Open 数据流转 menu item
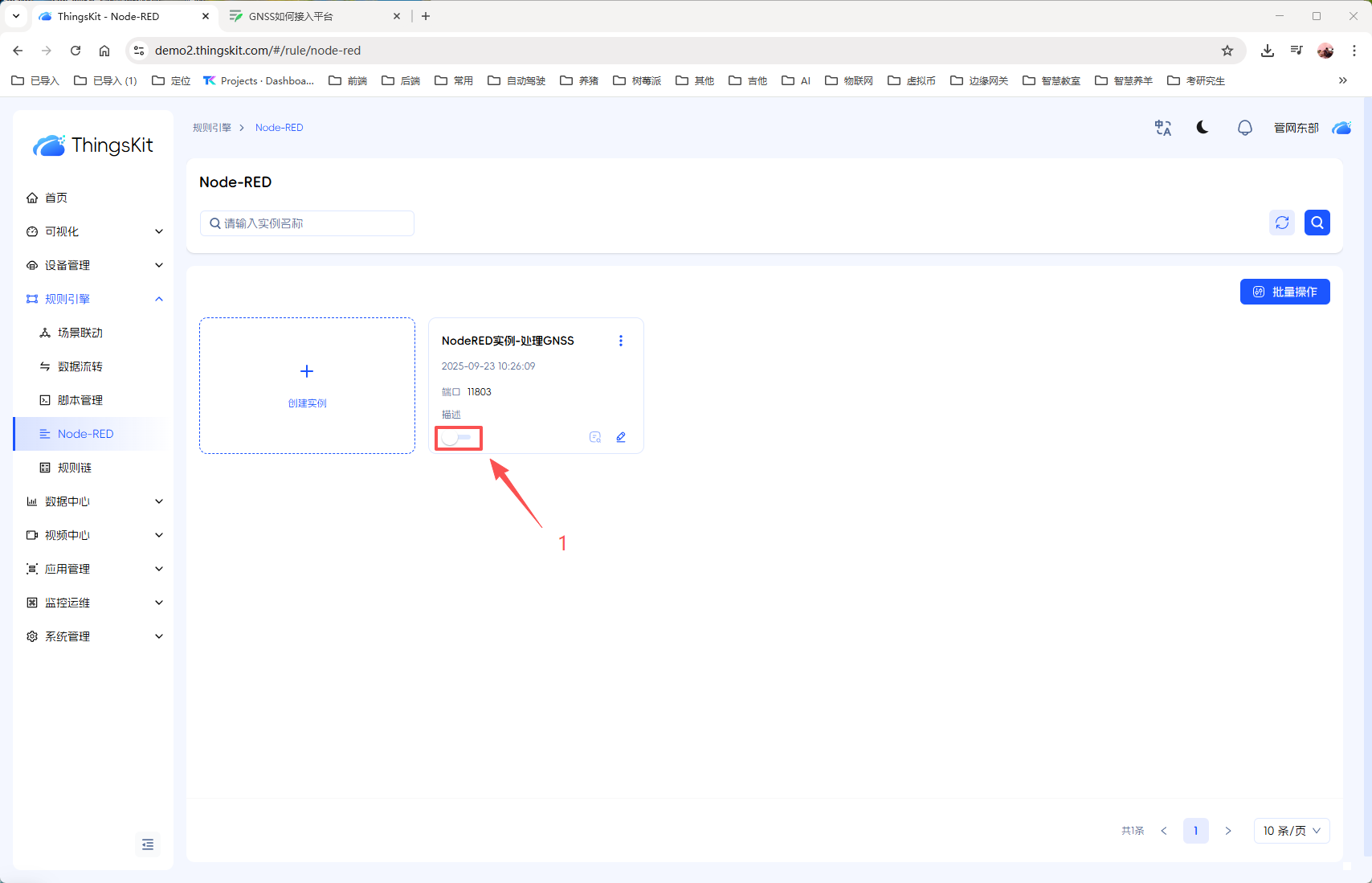This screenshot has width=1372, height=883. pyautogui.click(x=80, y=366)
